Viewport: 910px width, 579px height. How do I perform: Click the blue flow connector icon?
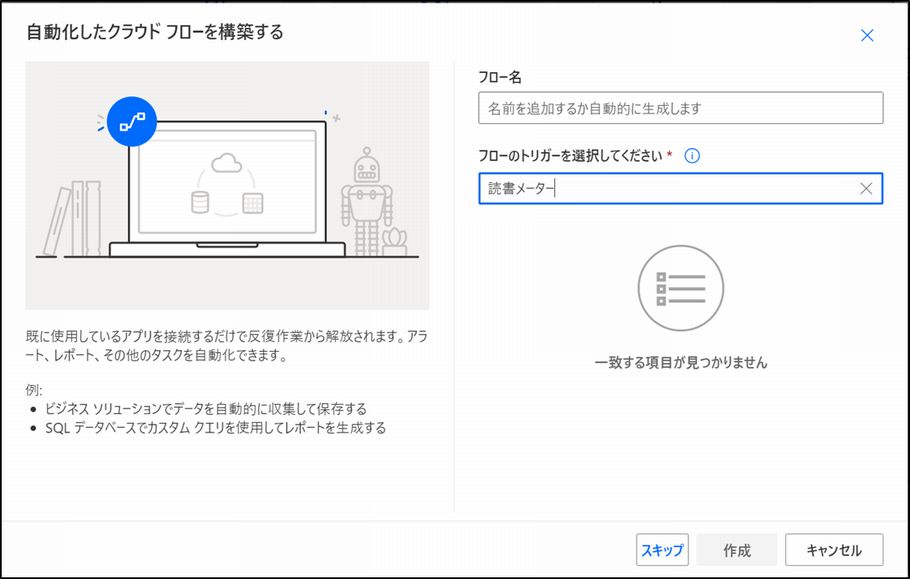pos(132,121)
